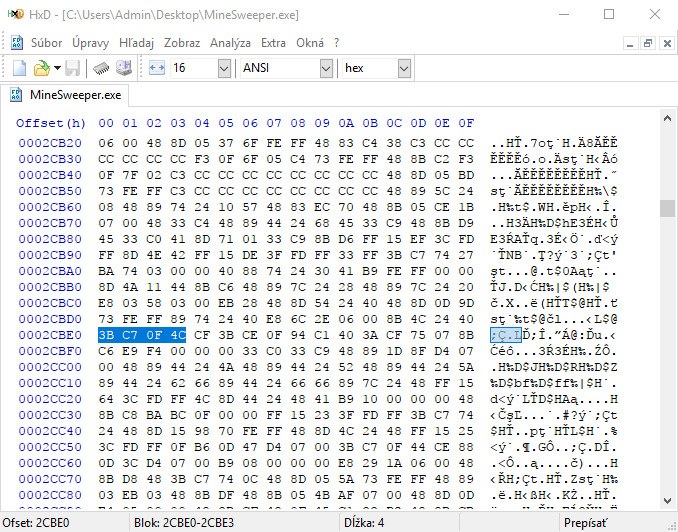Open the Analýza menu
678x532 pixels.
(231, 43)
